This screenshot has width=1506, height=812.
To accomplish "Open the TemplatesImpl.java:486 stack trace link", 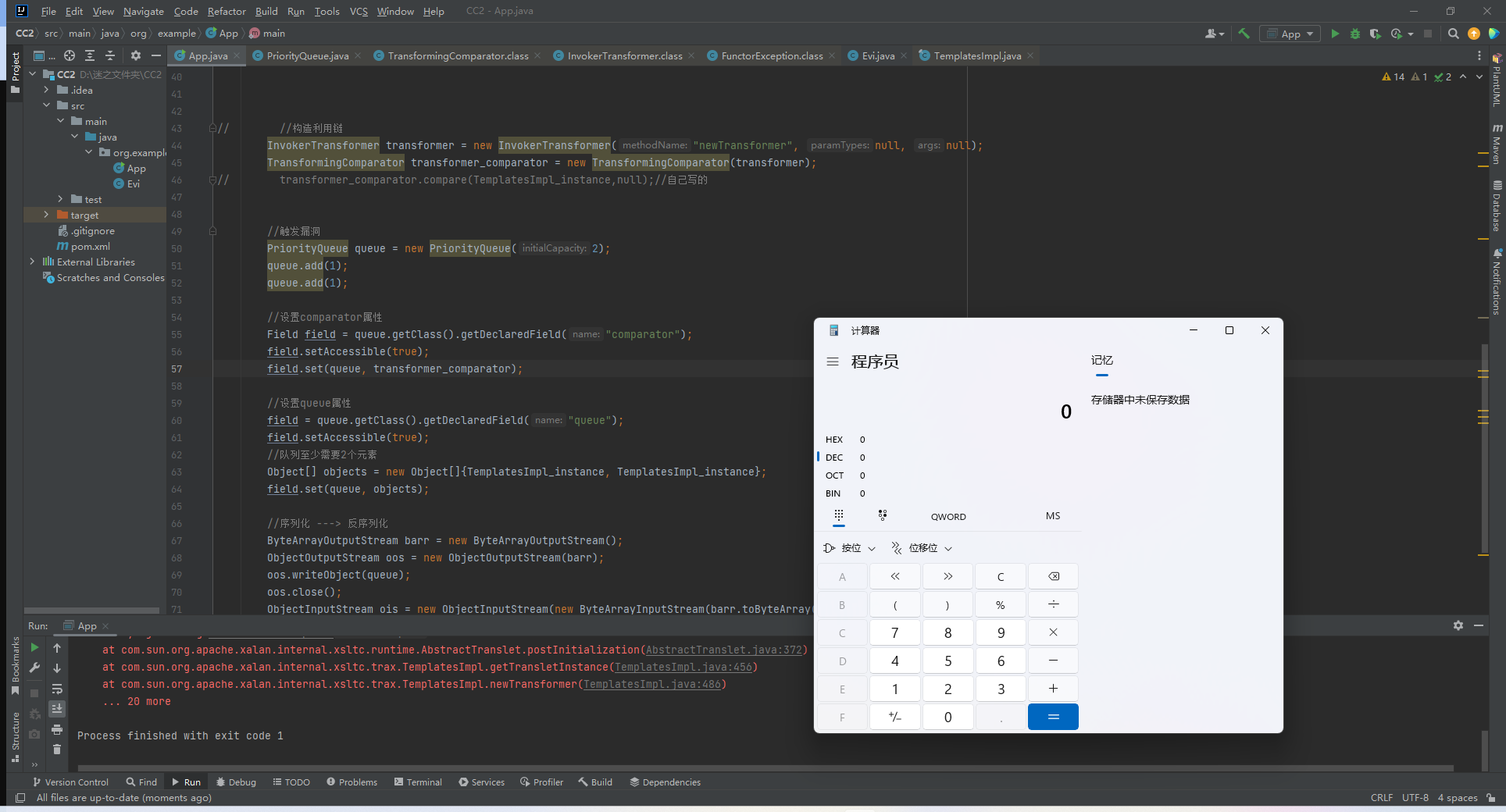I will pos(652,684).
